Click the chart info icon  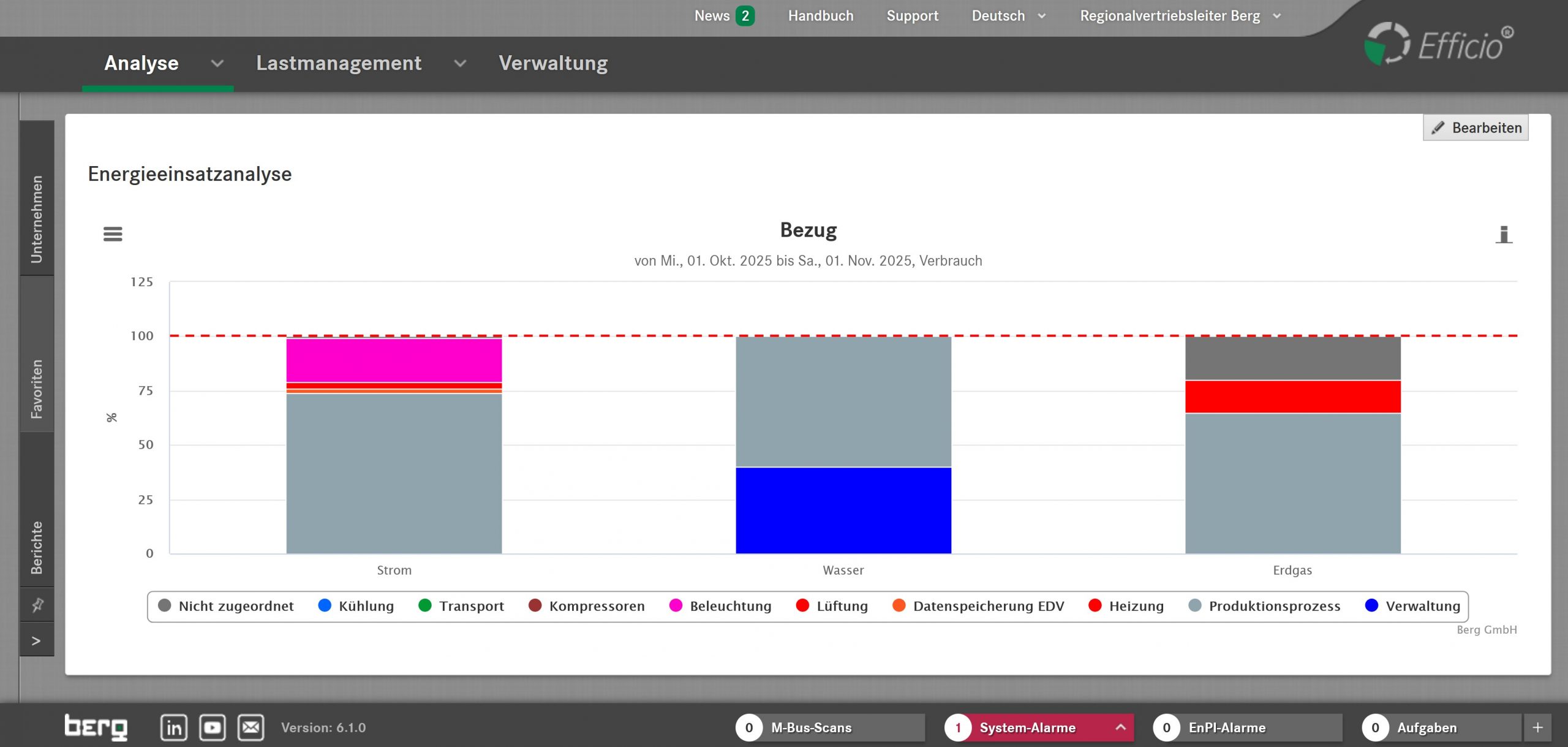coord(1504,234)
